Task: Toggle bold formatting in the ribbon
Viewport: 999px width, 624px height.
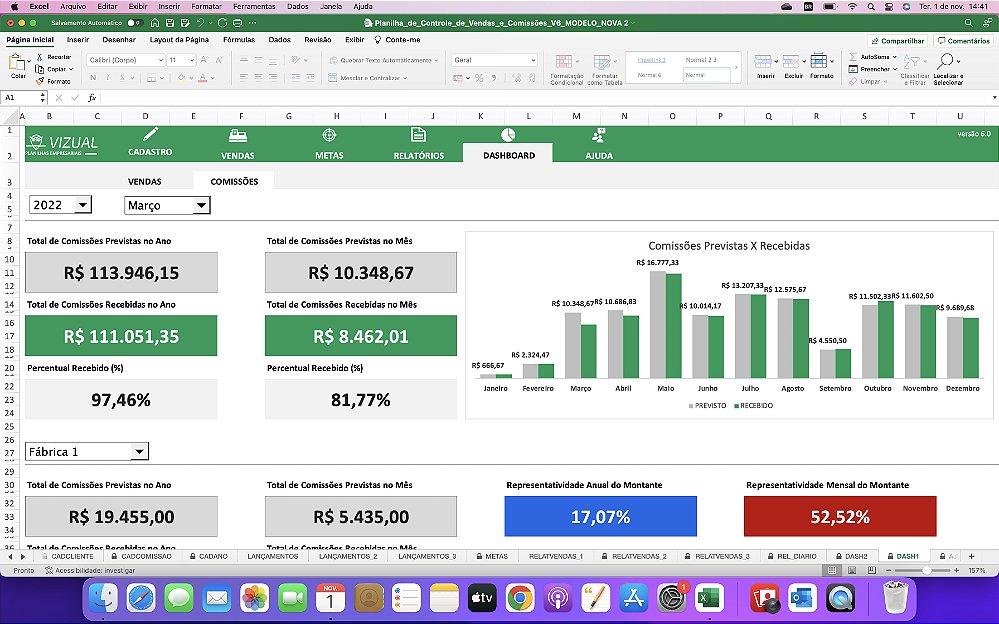Action: click(93, 77)
